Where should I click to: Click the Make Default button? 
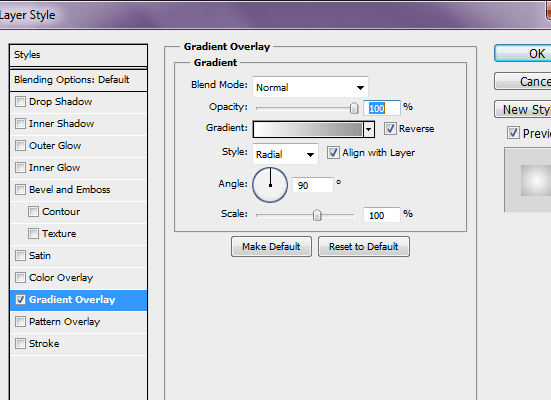point(271,246)
